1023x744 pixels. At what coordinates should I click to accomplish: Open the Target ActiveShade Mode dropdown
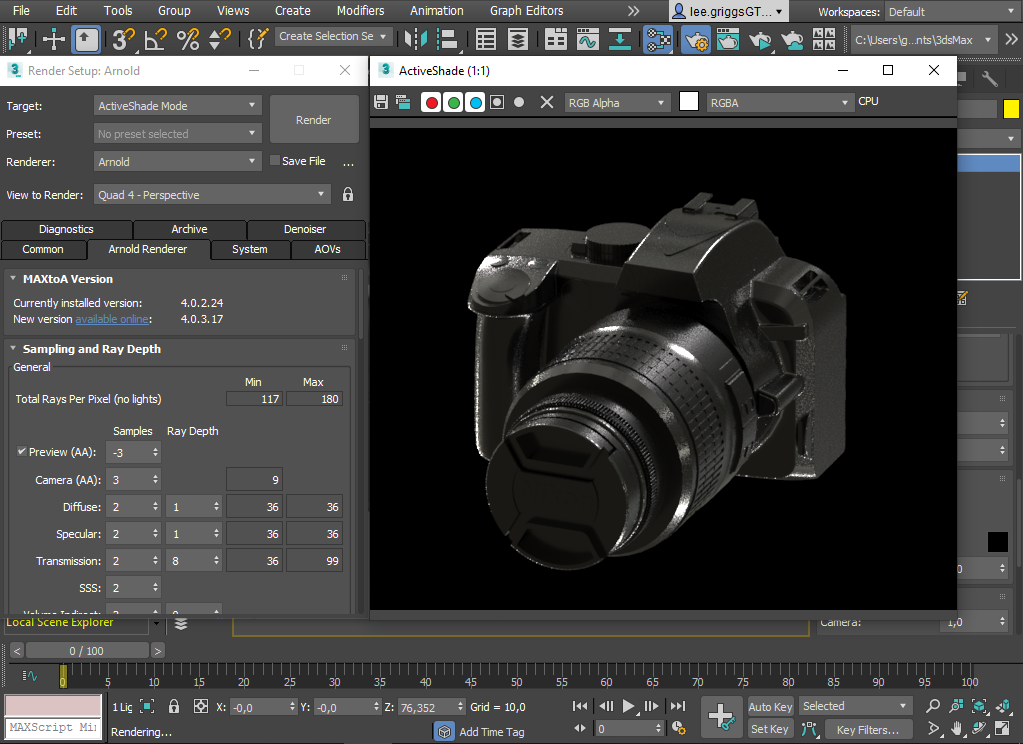pos(178,106)
